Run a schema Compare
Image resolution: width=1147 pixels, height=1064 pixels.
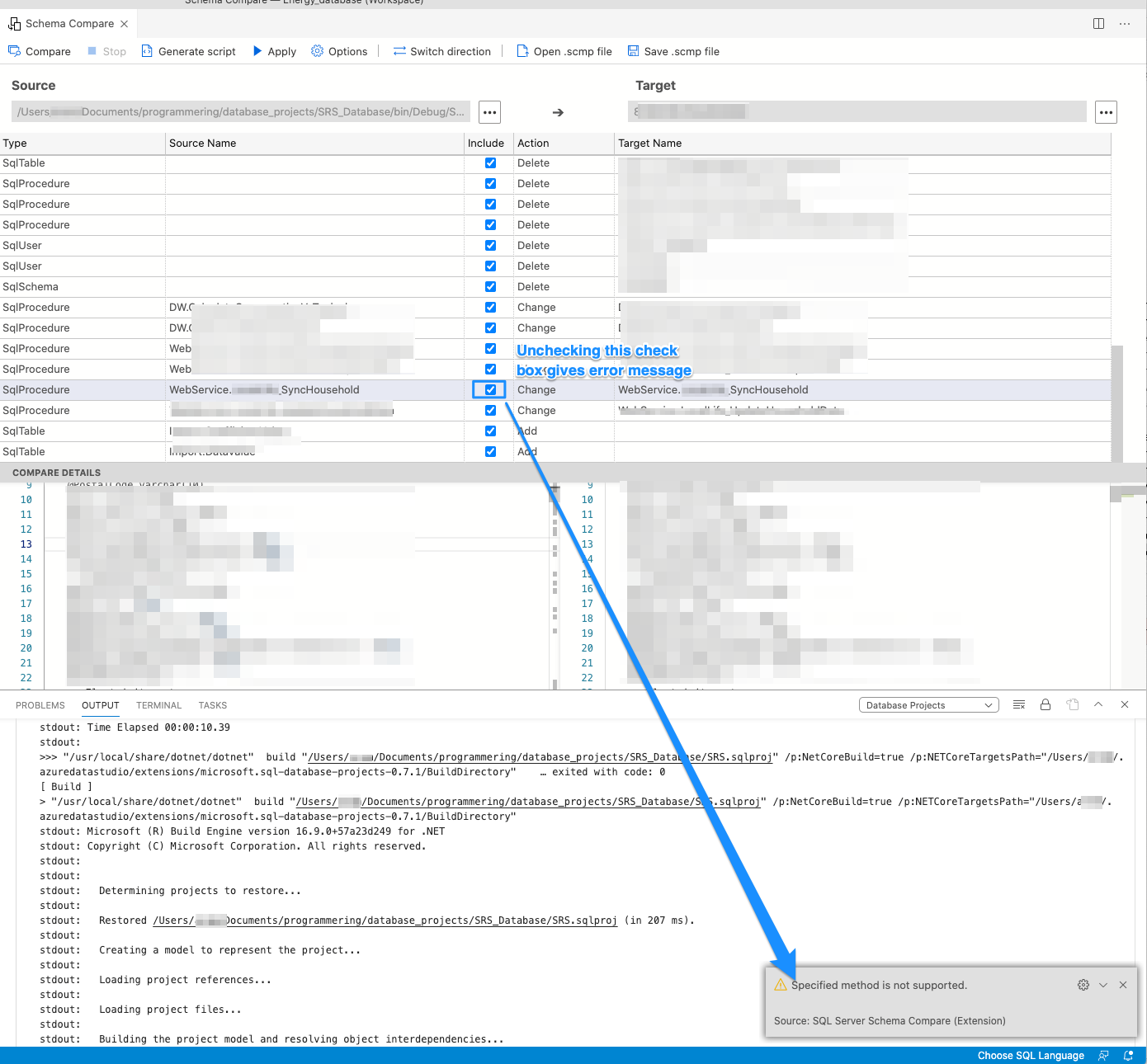pyautogui.click(x=40, y=51)
